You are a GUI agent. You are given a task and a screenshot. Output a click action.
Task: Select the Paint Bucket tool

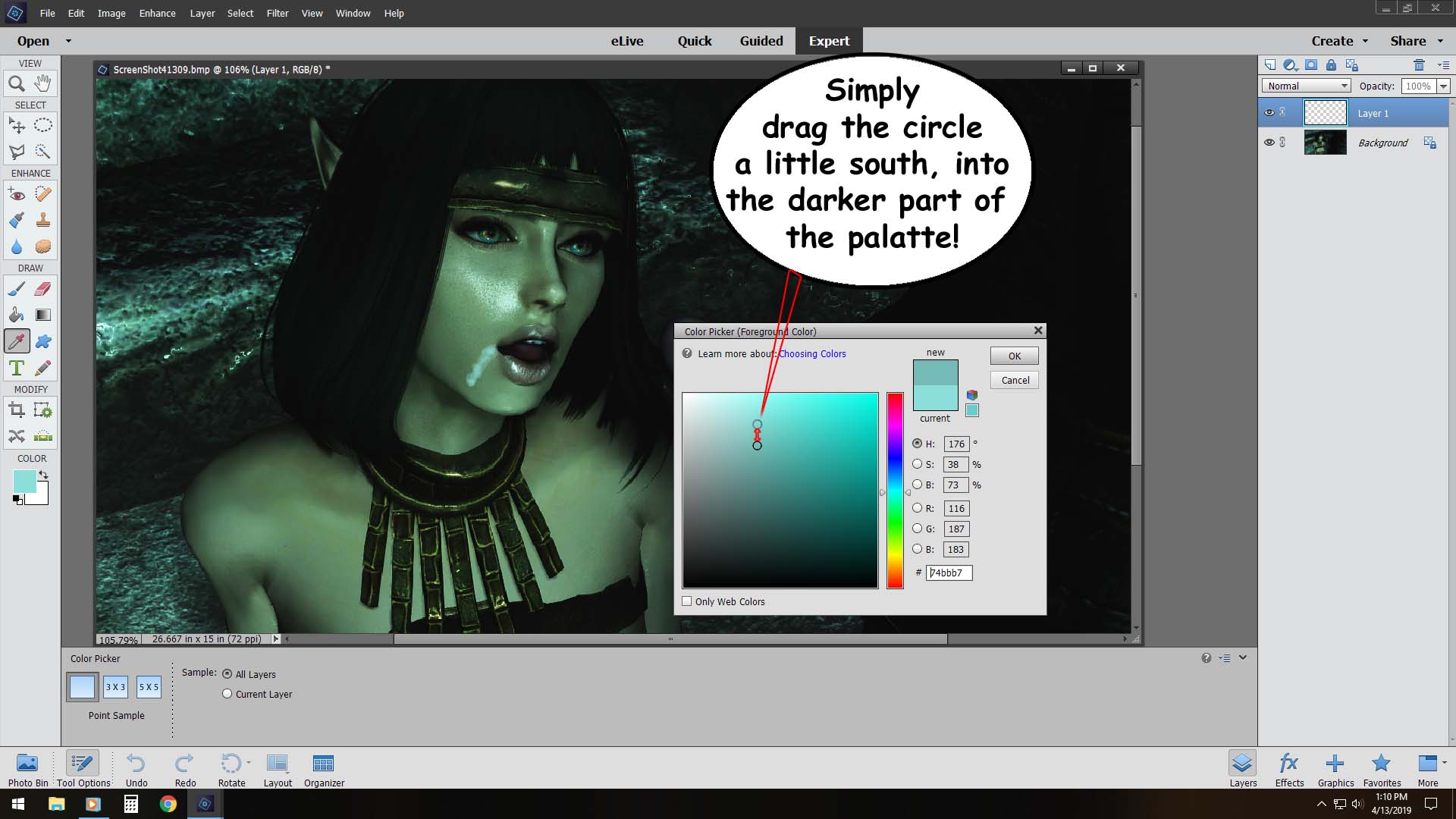(x=17, y=315)
